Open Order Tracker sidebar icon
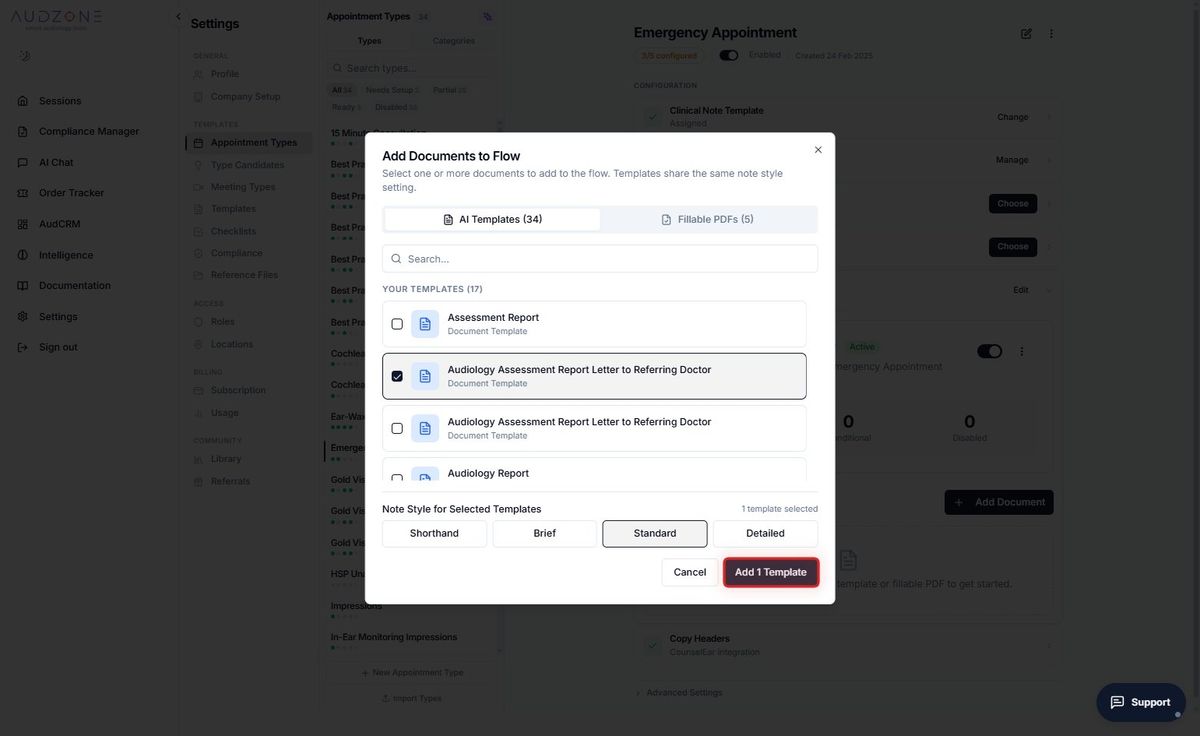The height and width of the screenshot is (736, 1200). click(x=23, y=193)
